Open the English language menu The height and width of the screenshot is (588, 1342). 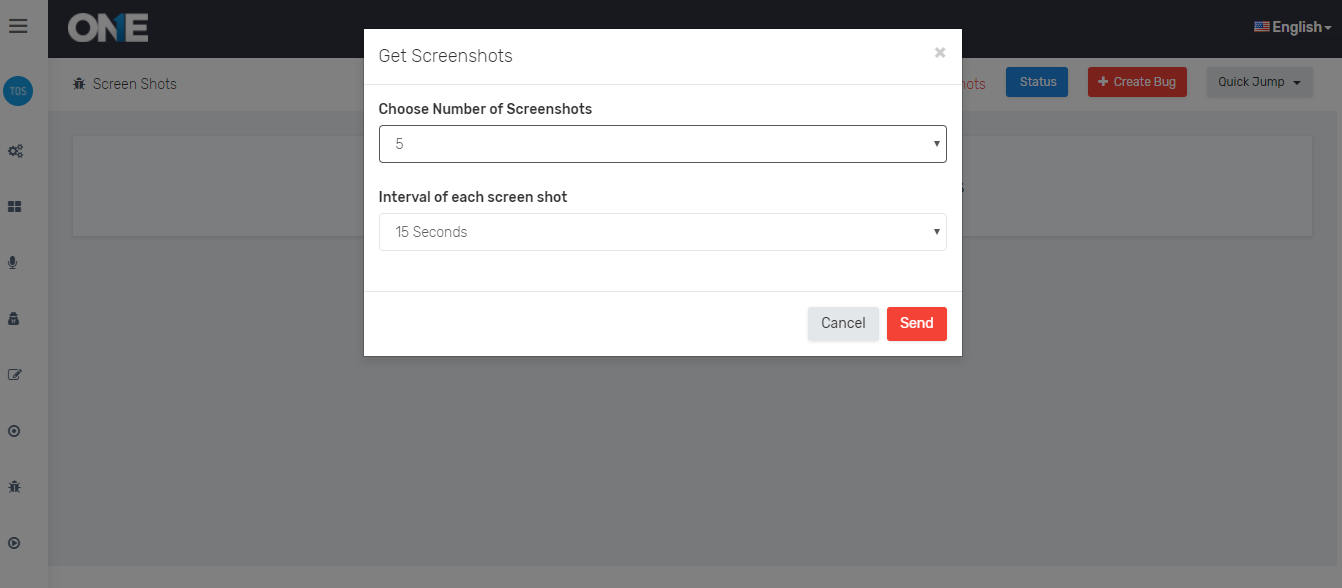click(1292, 26)
